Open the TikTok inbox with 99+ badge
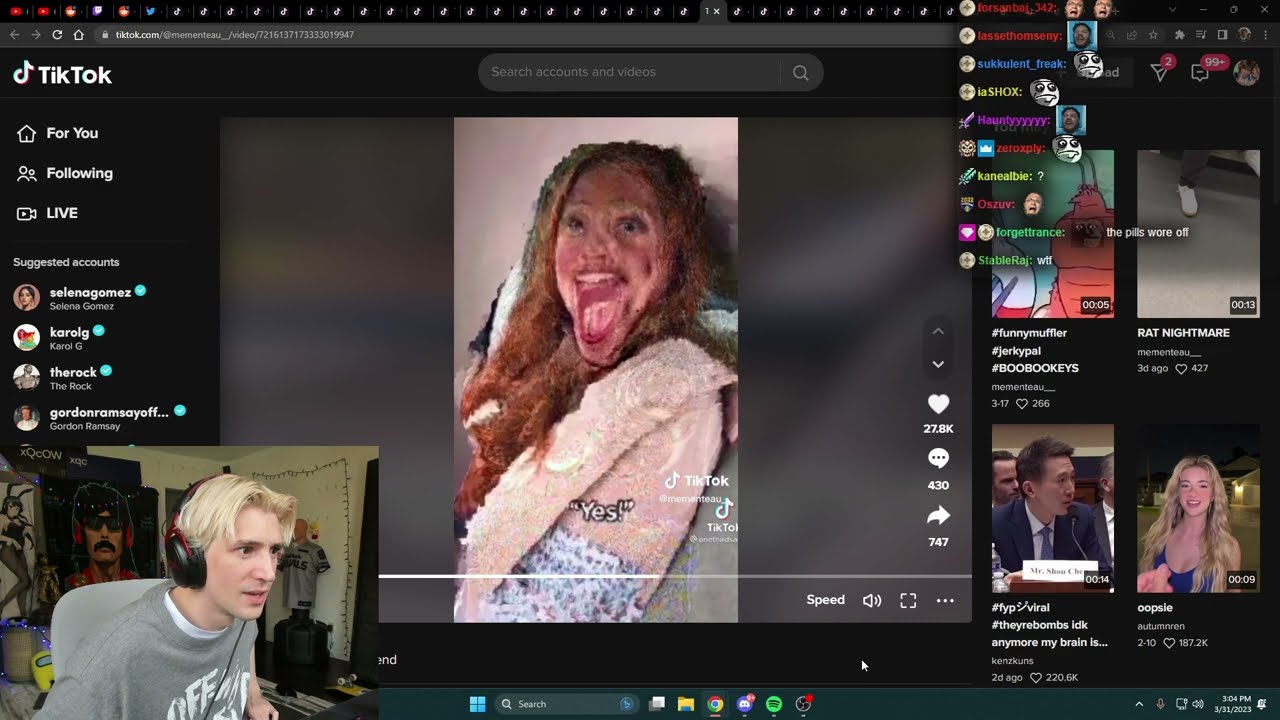The width and height of the screenshot is (1280, 720). [1201, 72]
